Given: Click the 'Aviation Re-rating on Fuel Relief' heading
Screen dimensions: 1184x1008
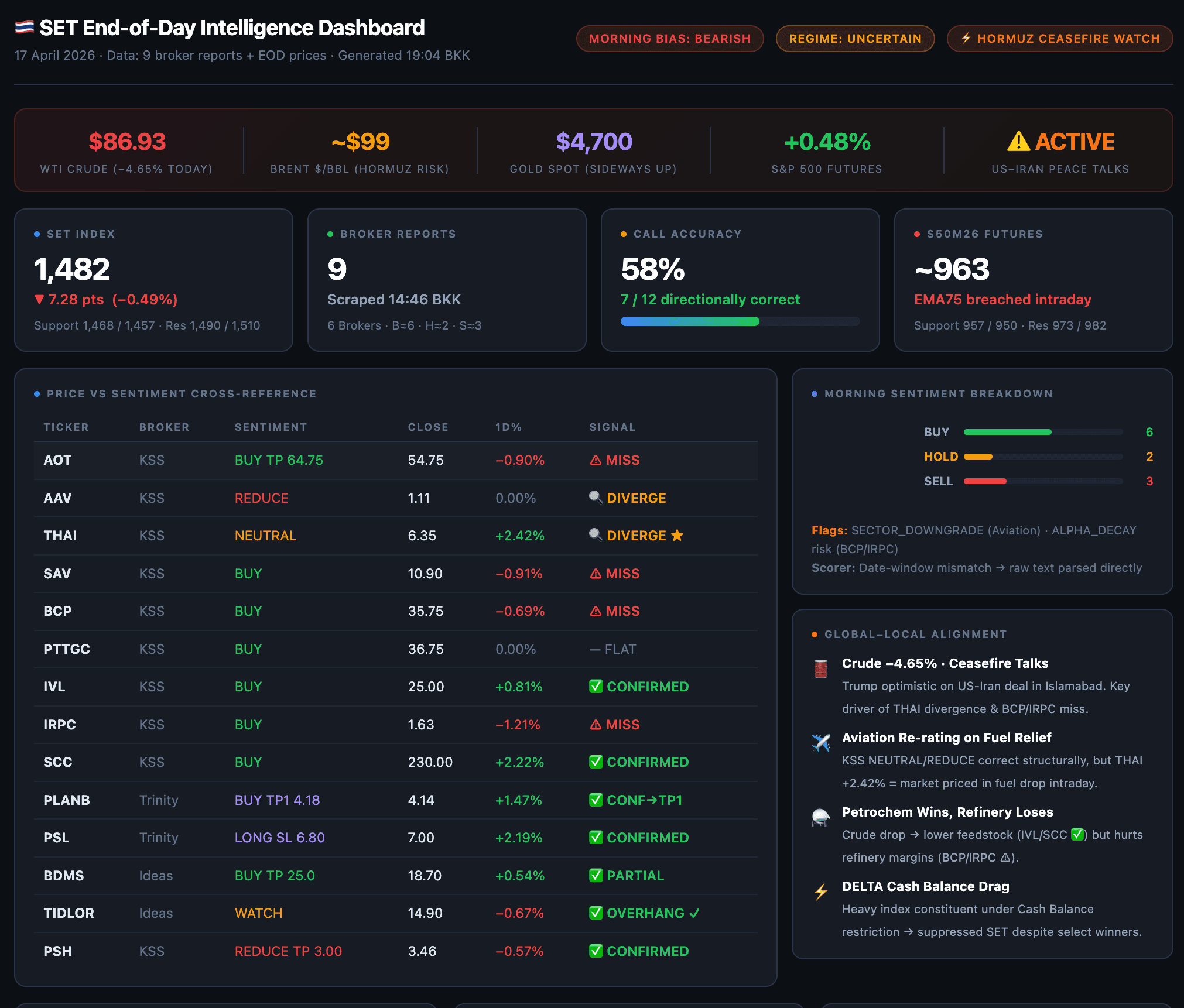Looking at the screenshot, I should (946, 738).
